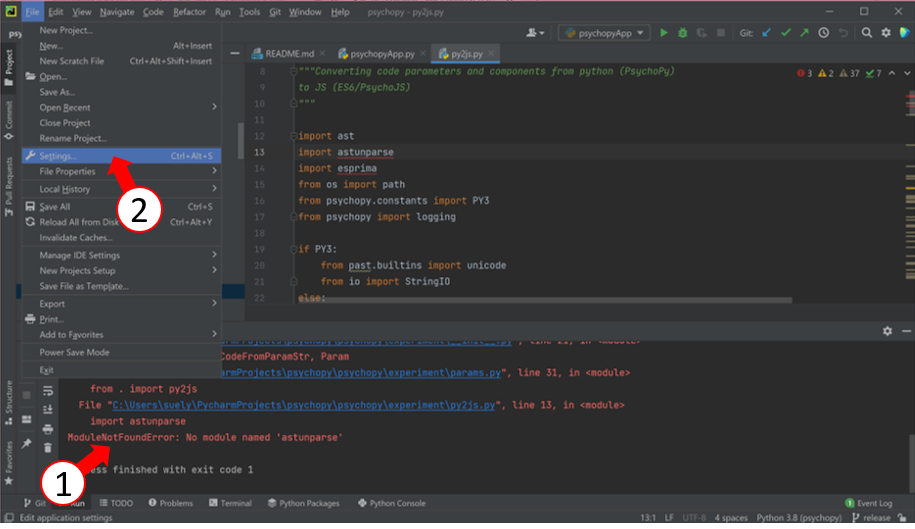Print console output icon in Run panel
The width and height of the screenshot is (915, 529).
[48, 429]
